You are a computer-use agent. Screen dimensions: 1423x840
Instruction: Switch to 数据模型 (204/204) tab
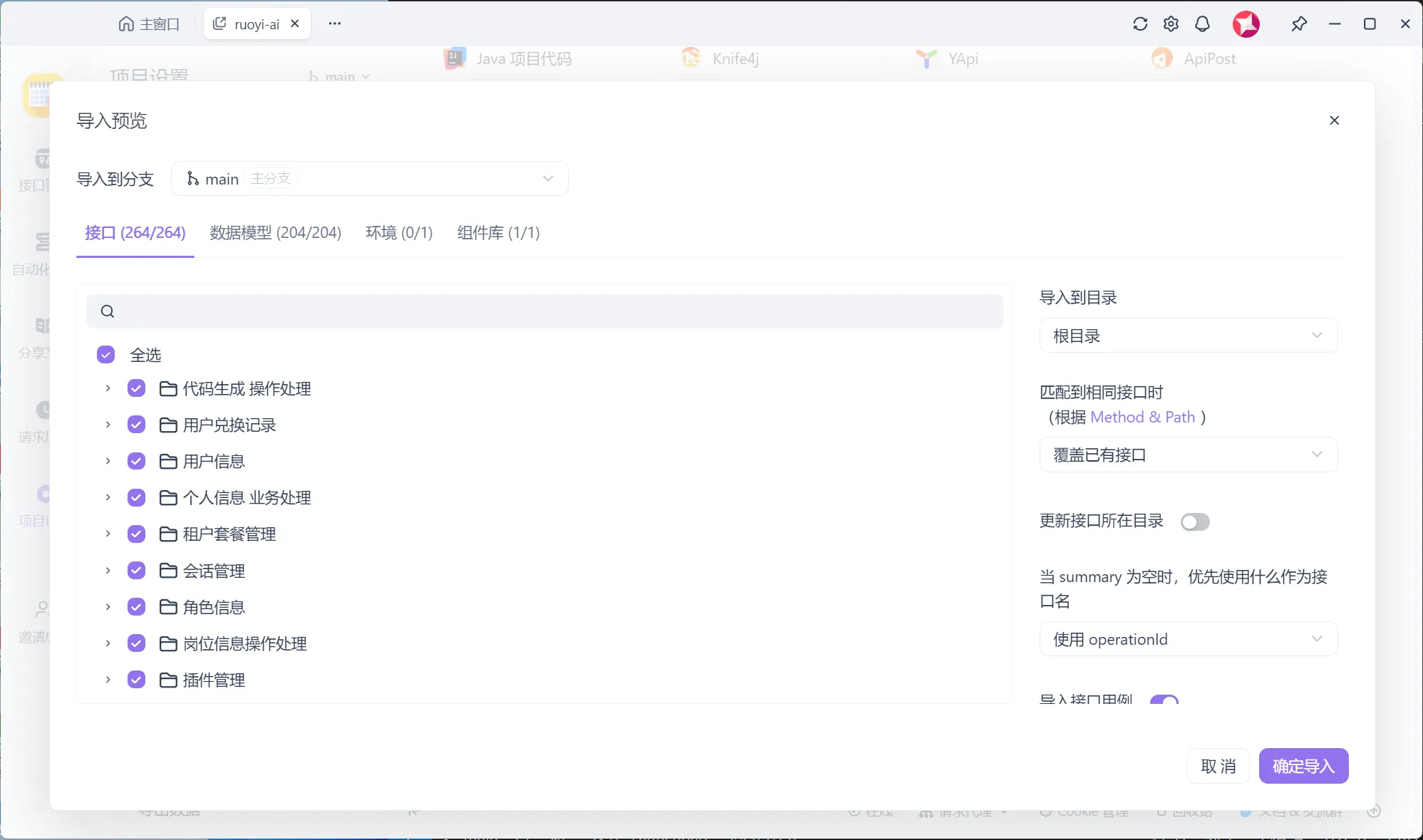click(275, 233)
